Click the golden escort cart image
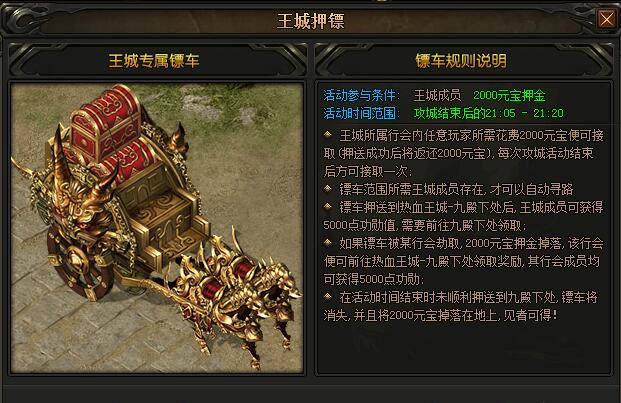The image size is (621, 403). coord(157,228)
